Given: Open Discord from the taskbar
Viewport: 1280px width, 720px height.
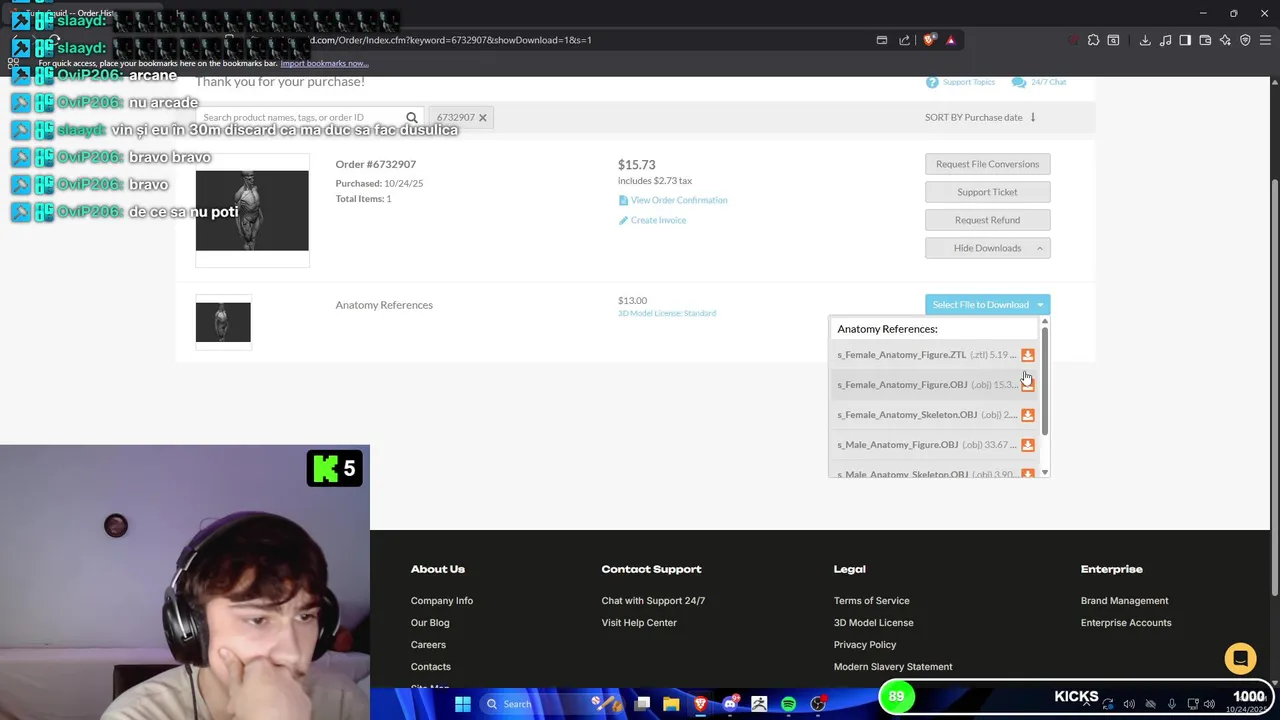Looking at the screenshot, I should 730,704.
